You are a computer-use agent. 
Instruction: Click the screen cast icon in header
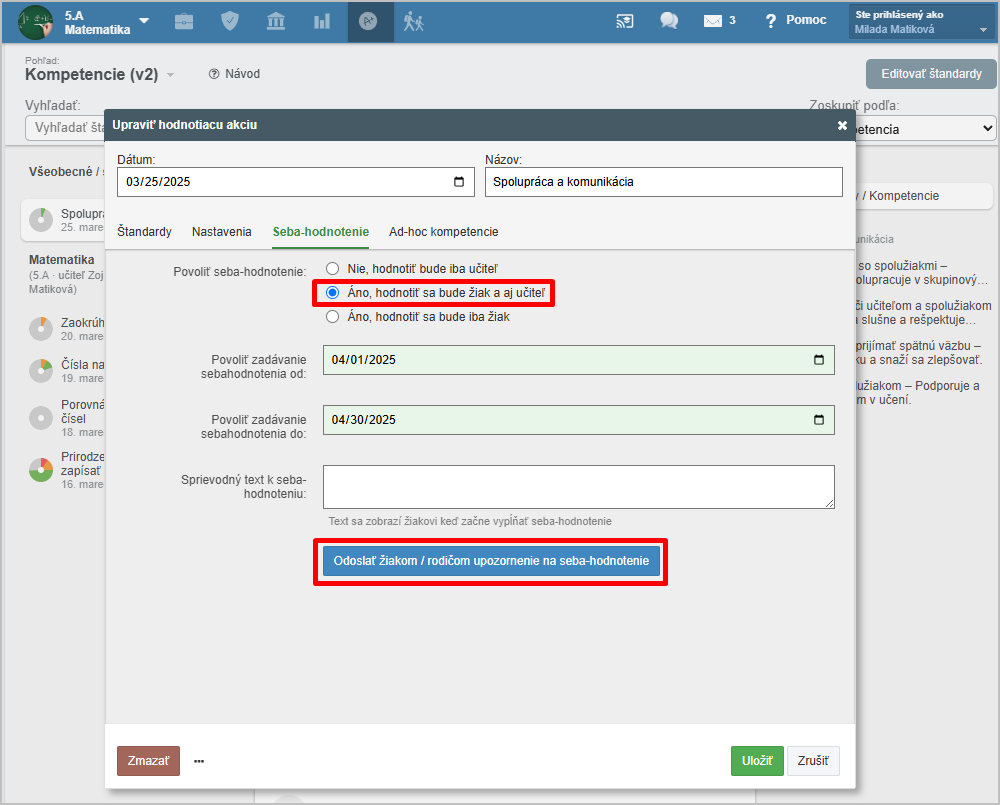[x=625, y=21]
